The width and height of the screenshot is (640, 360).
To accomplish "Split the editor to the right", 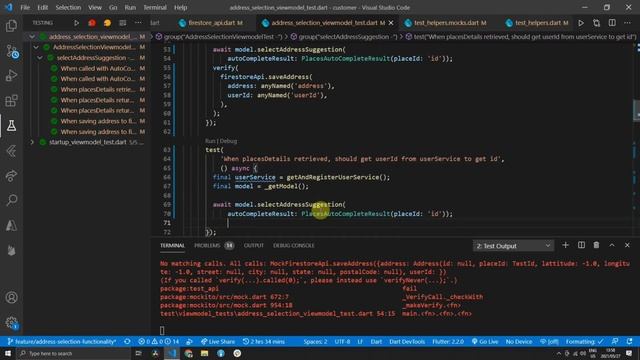I will click(x=612, y=23).
